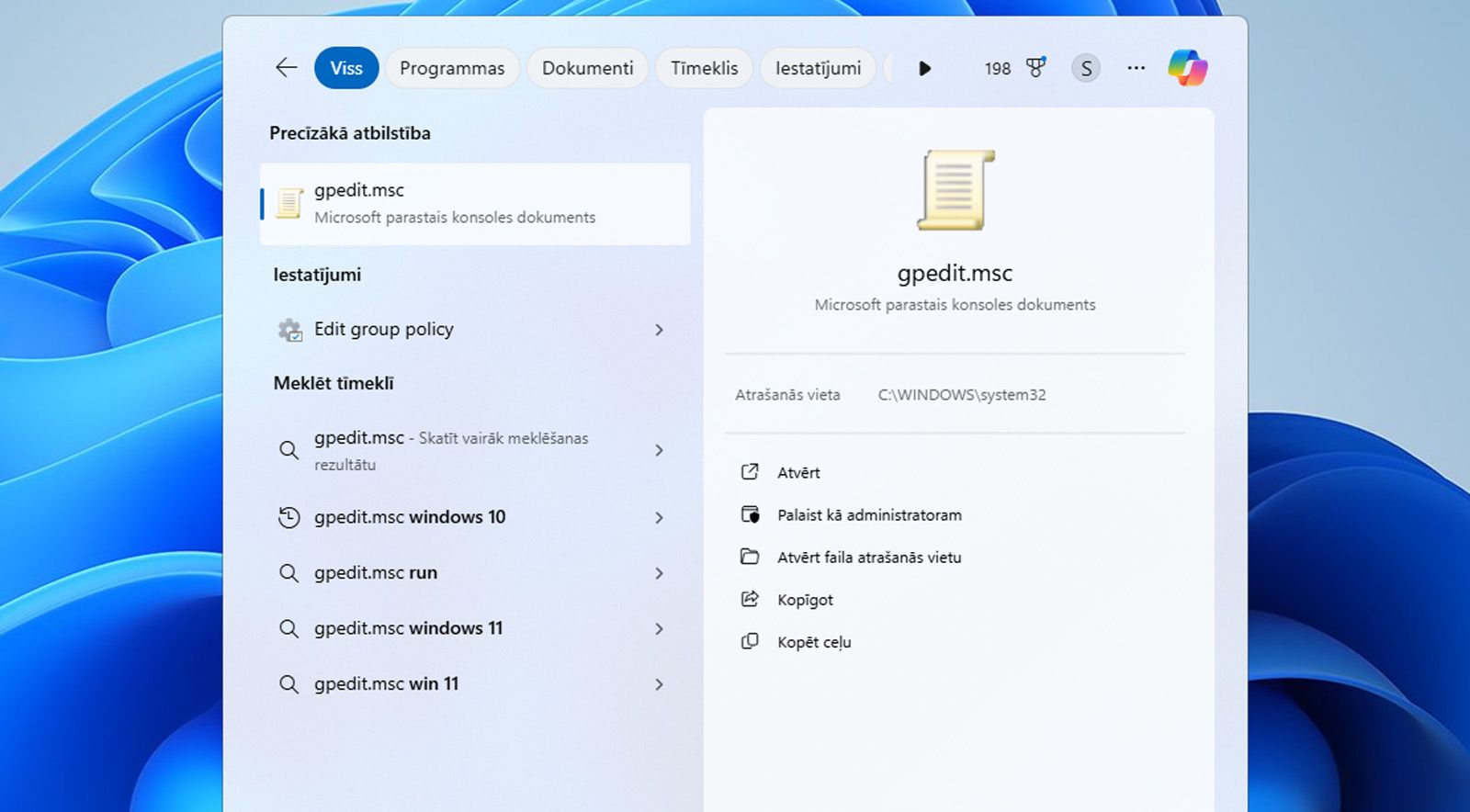This screenshot has width=1470, height=812.
Task: Click the Atvērt open icon
Action: (x=750, y=472)
